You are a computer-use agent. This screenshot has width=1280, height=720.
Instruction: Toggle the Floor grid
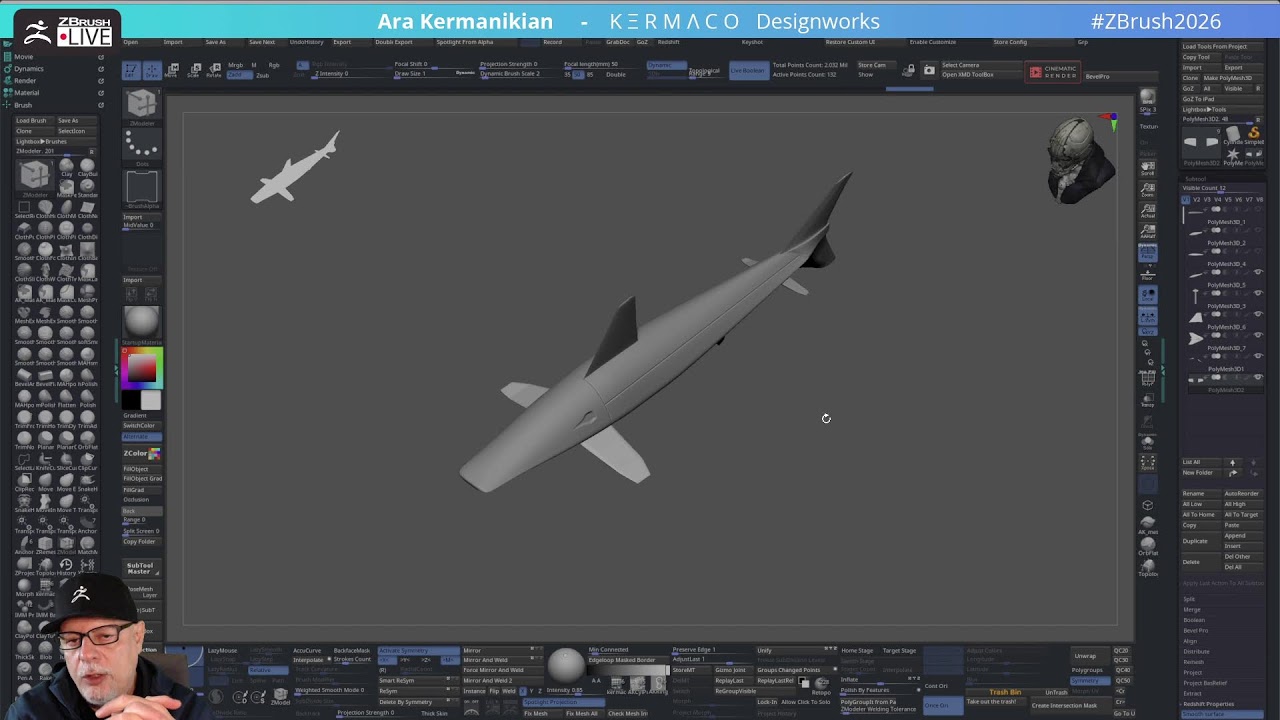pyautogui.click(x=1148, y=274)
